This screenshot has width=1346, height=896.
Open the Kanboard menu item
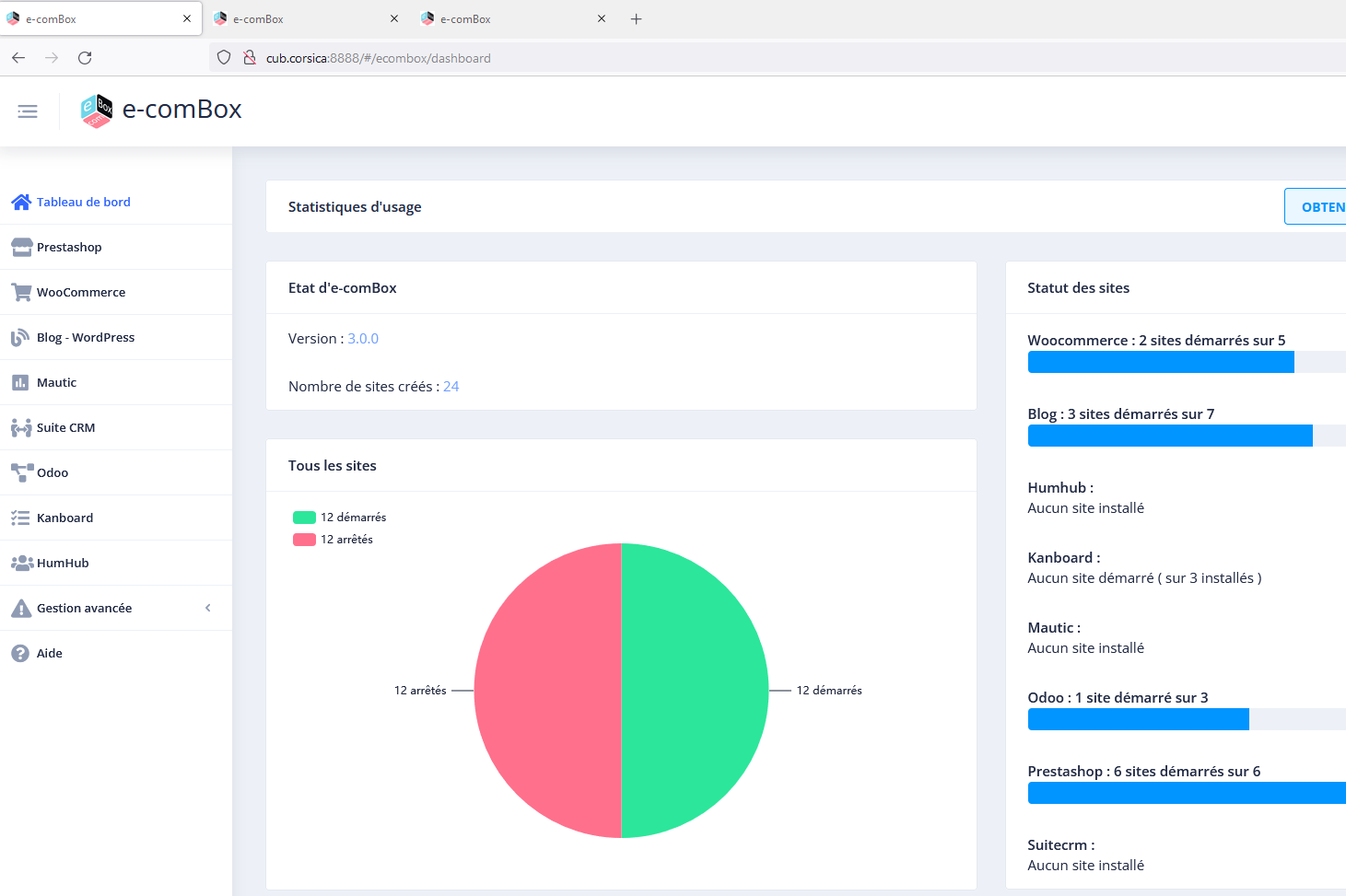click(64, 518)
